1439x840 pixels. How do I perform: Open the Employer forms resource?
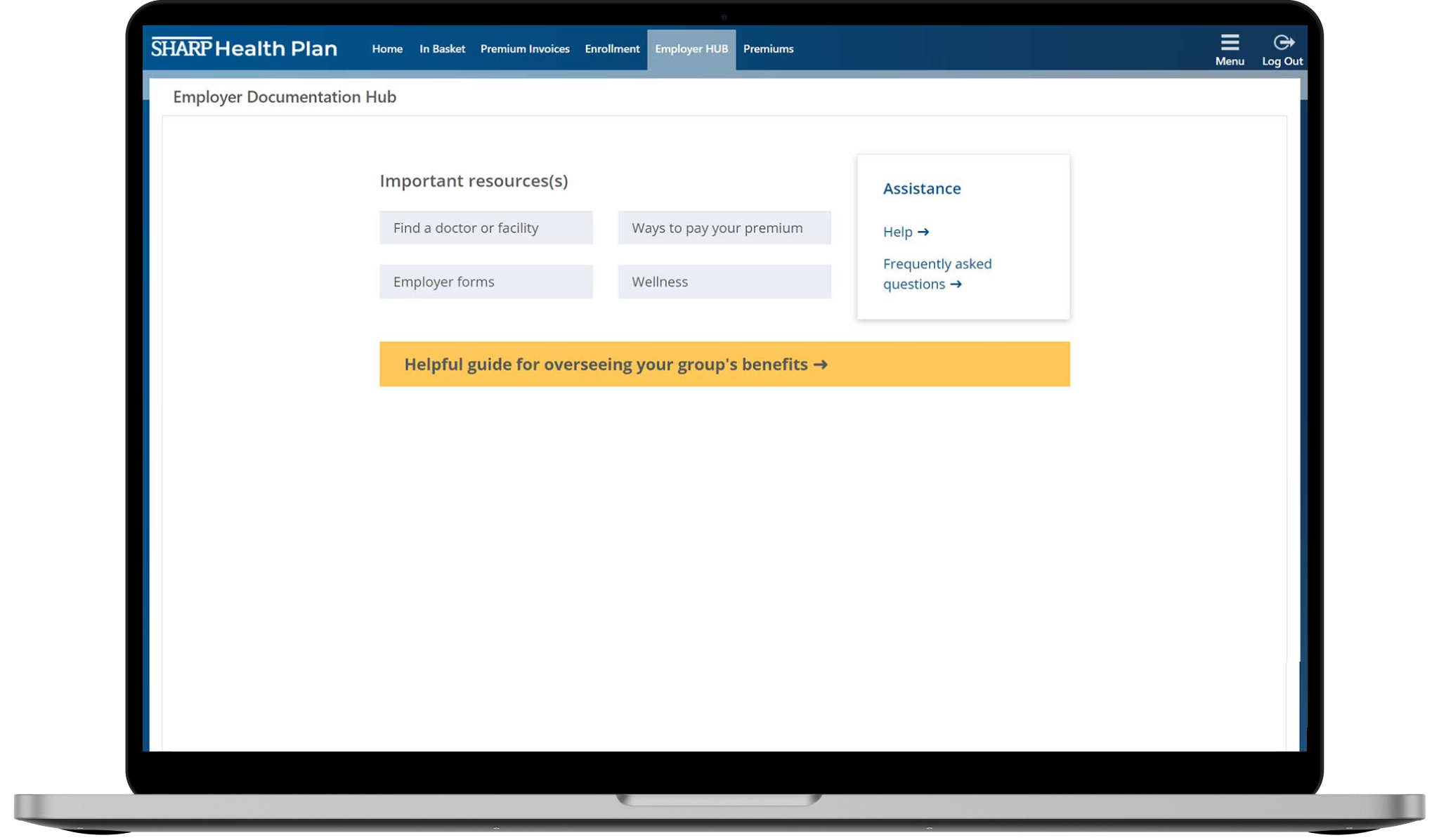click(x=486, y=282)
